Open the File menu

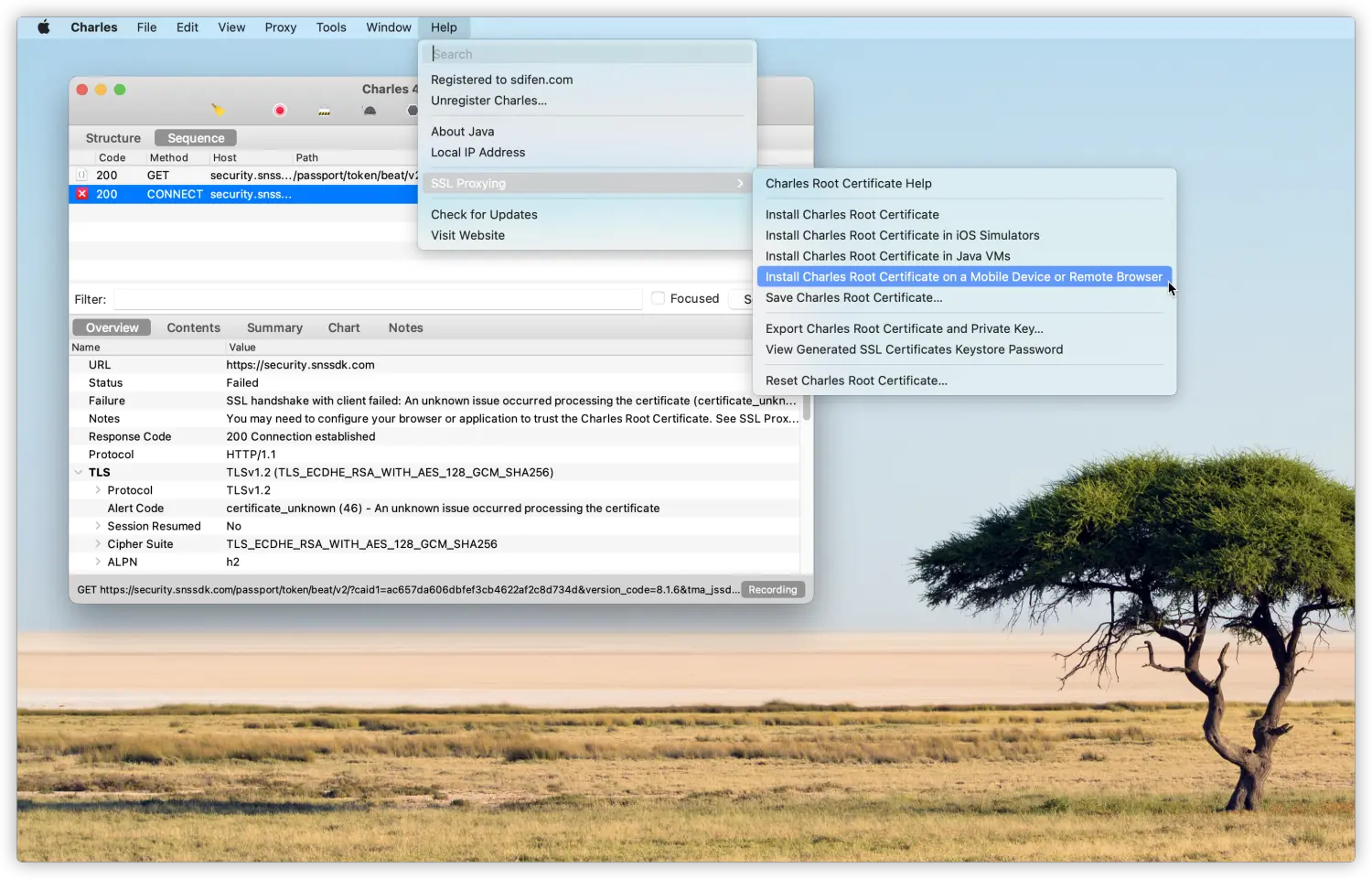click(x=146, y=27)
